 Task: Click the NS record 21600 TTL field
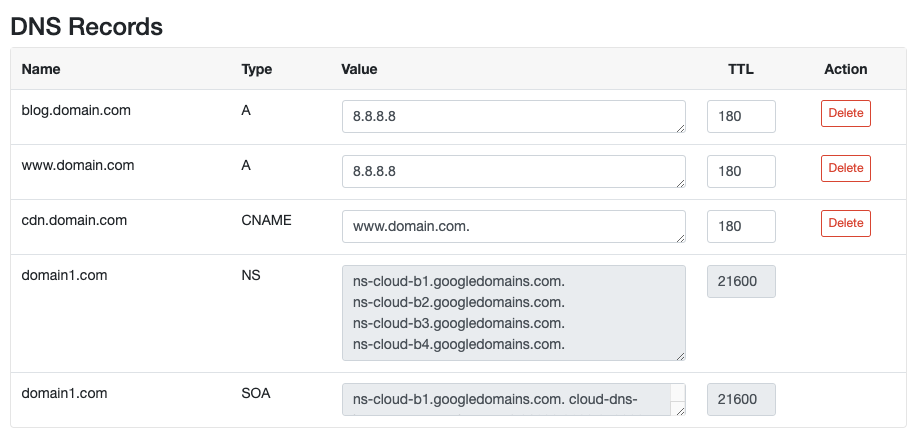tap(741, 282)
